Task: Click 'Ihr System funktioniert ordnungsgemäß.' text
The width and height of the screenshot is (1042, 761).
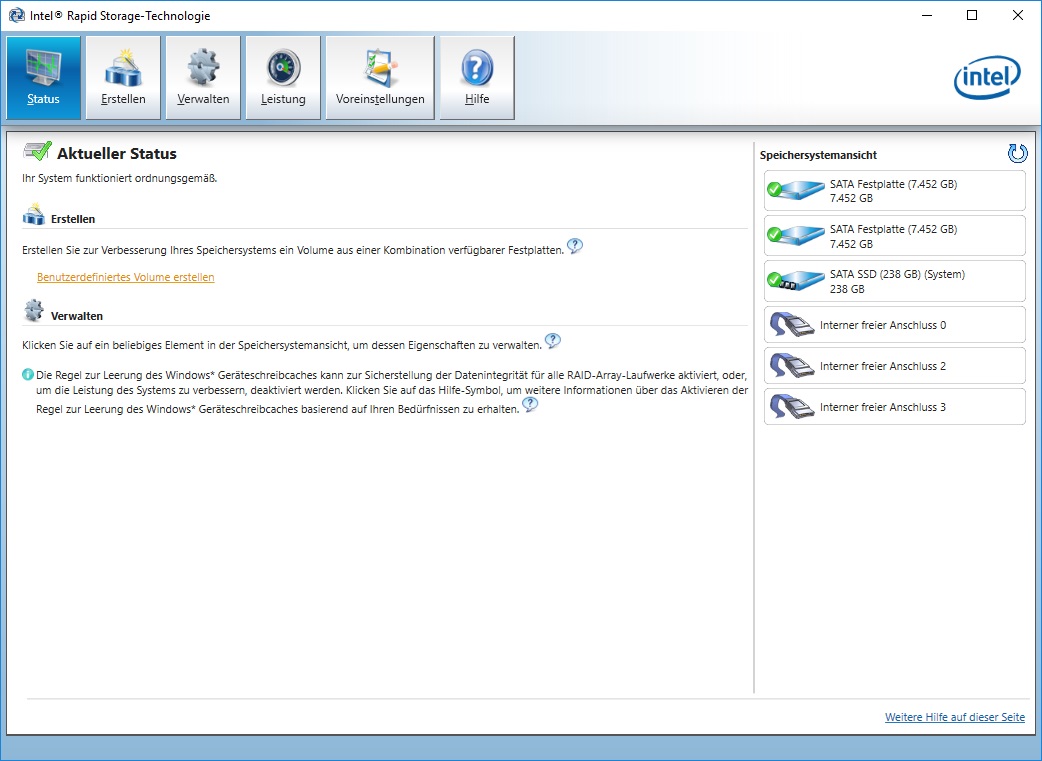Action: tap(120, 179)
